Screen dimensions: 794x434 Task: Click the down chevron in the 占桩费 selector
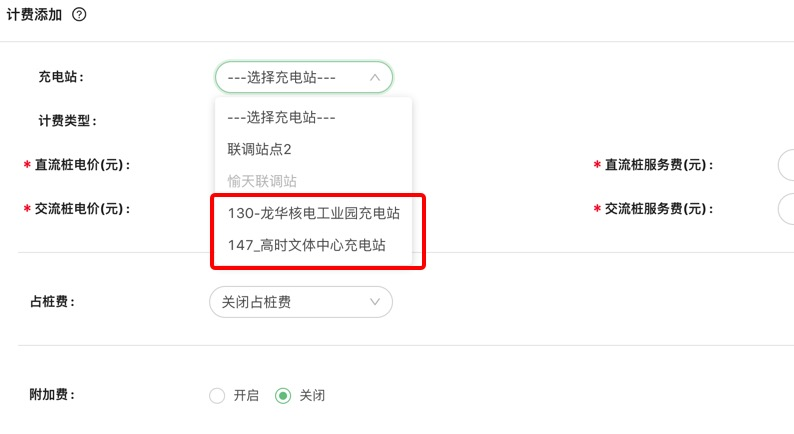(x=375, y=302)
